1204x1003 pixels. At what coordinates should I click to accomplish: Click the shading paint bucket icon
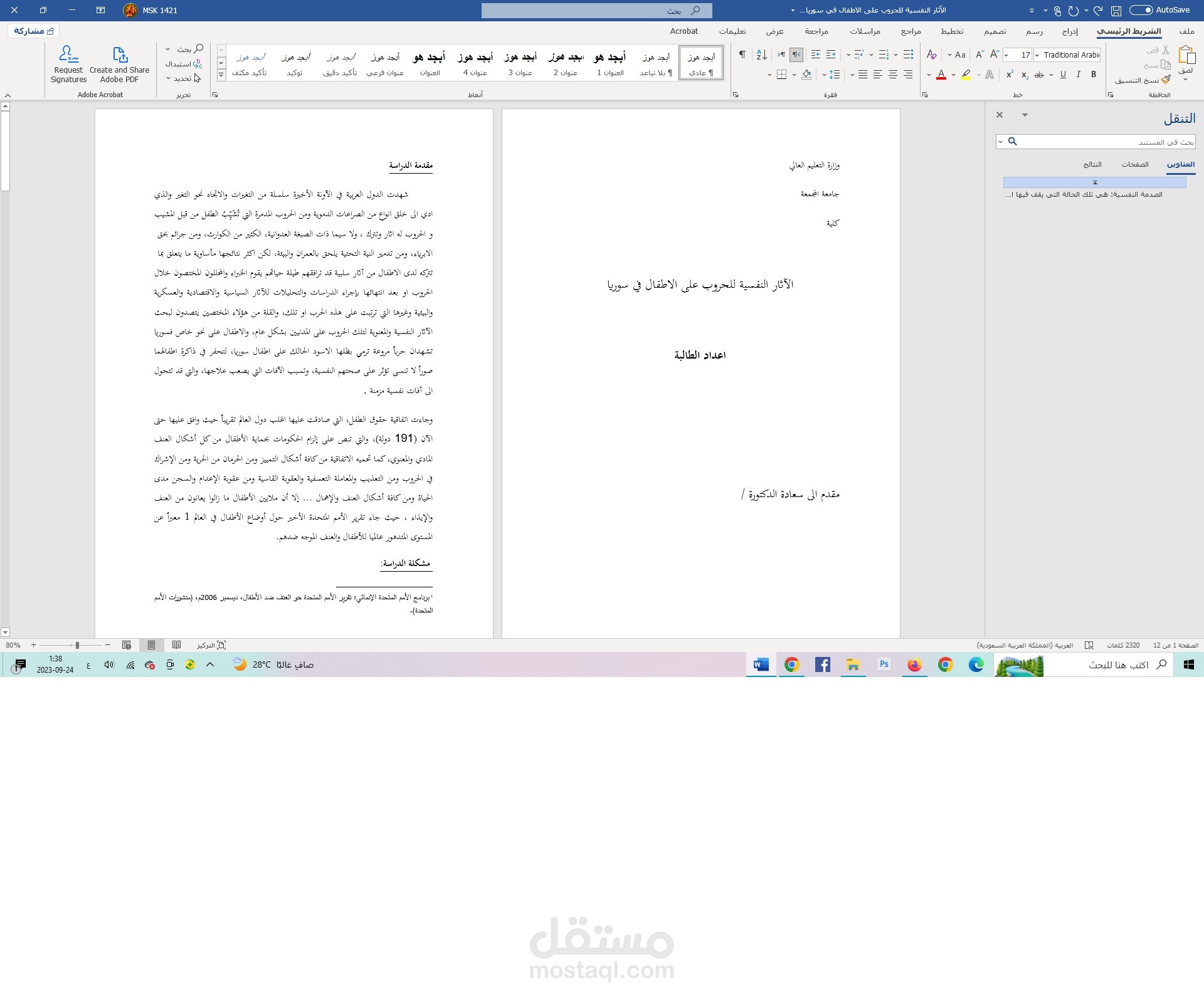pos(806,75)
